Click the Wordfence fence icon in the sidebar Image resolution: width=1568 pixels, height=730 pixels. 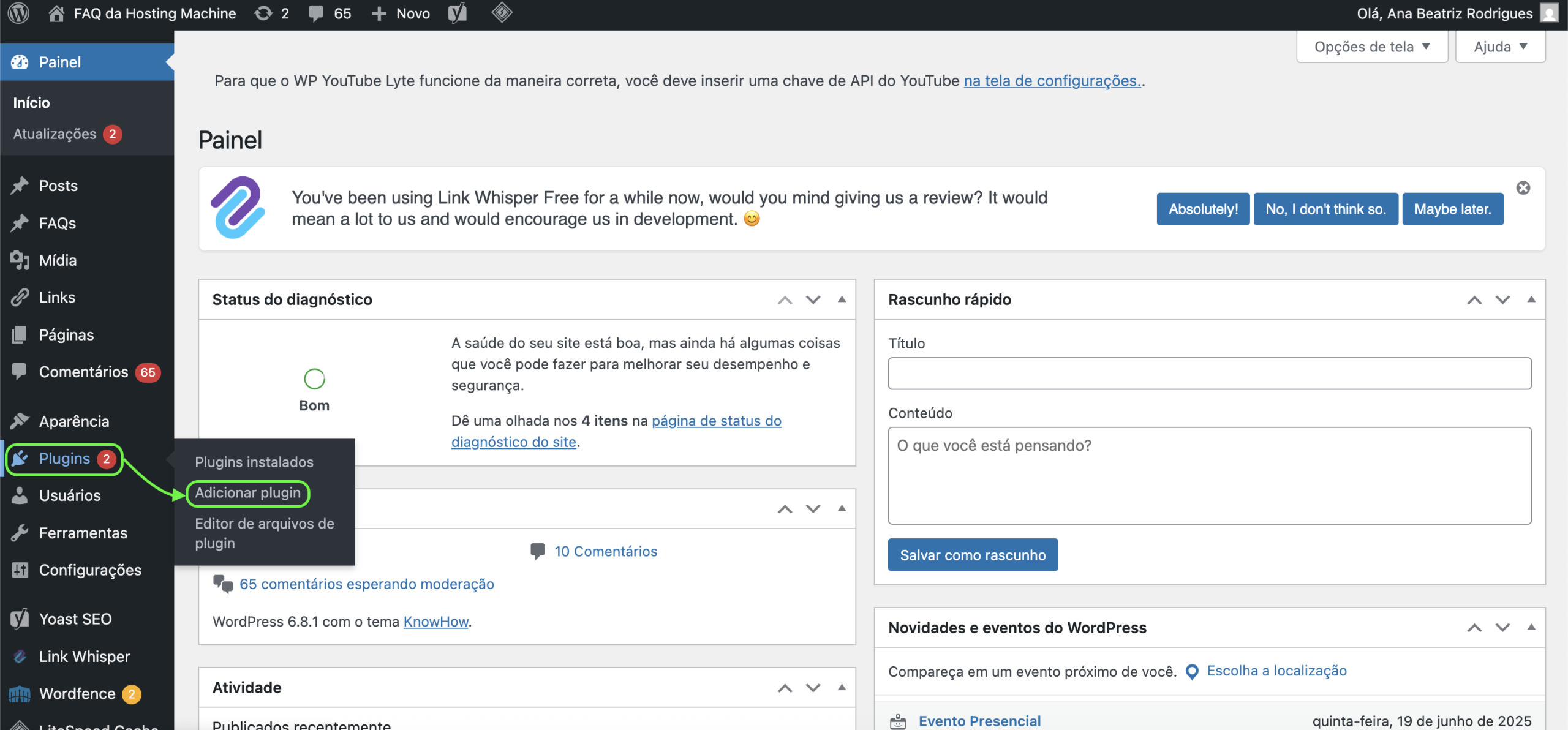click(x=20, y=694)
